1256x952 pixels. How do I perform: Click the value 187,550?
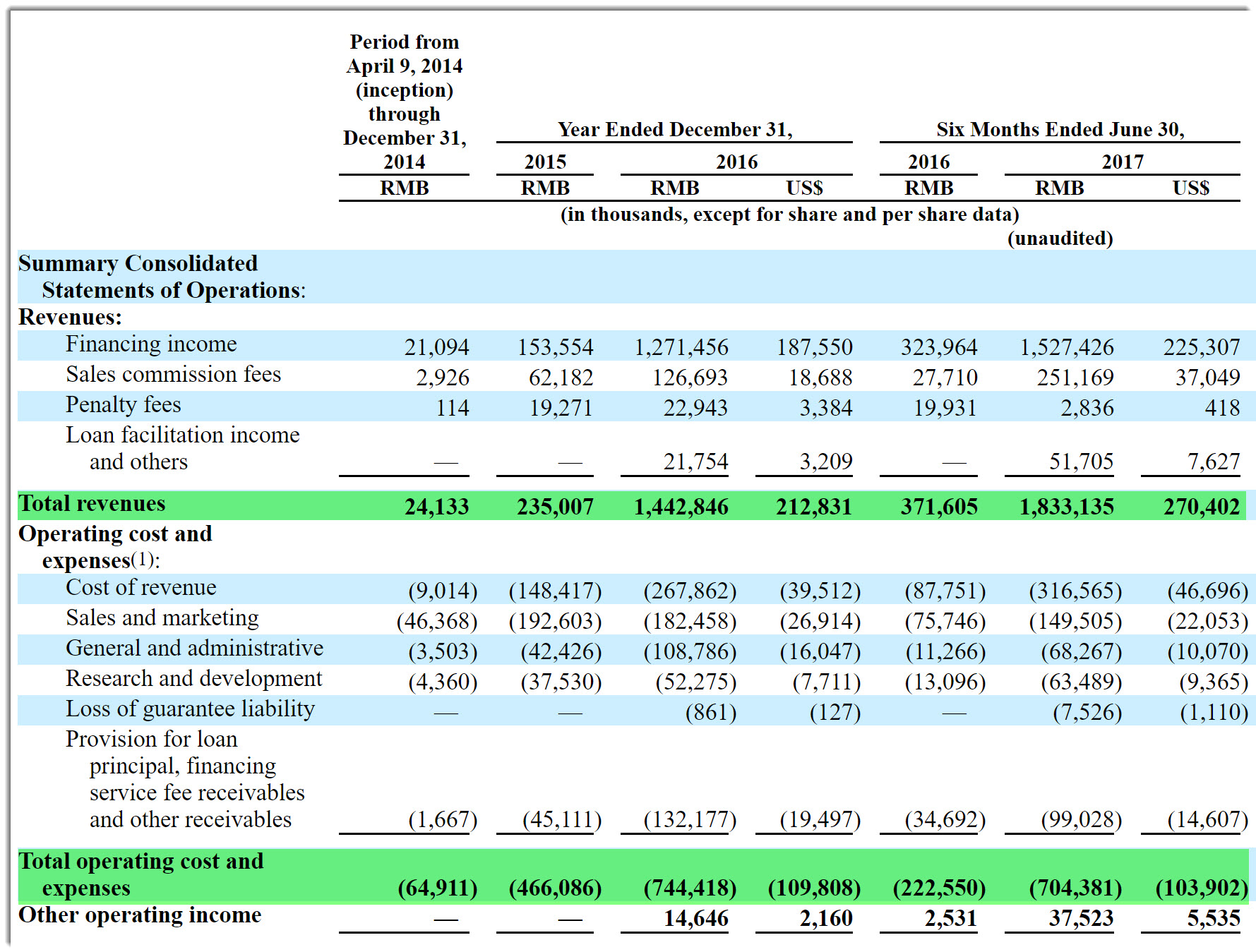coord(815,347)
